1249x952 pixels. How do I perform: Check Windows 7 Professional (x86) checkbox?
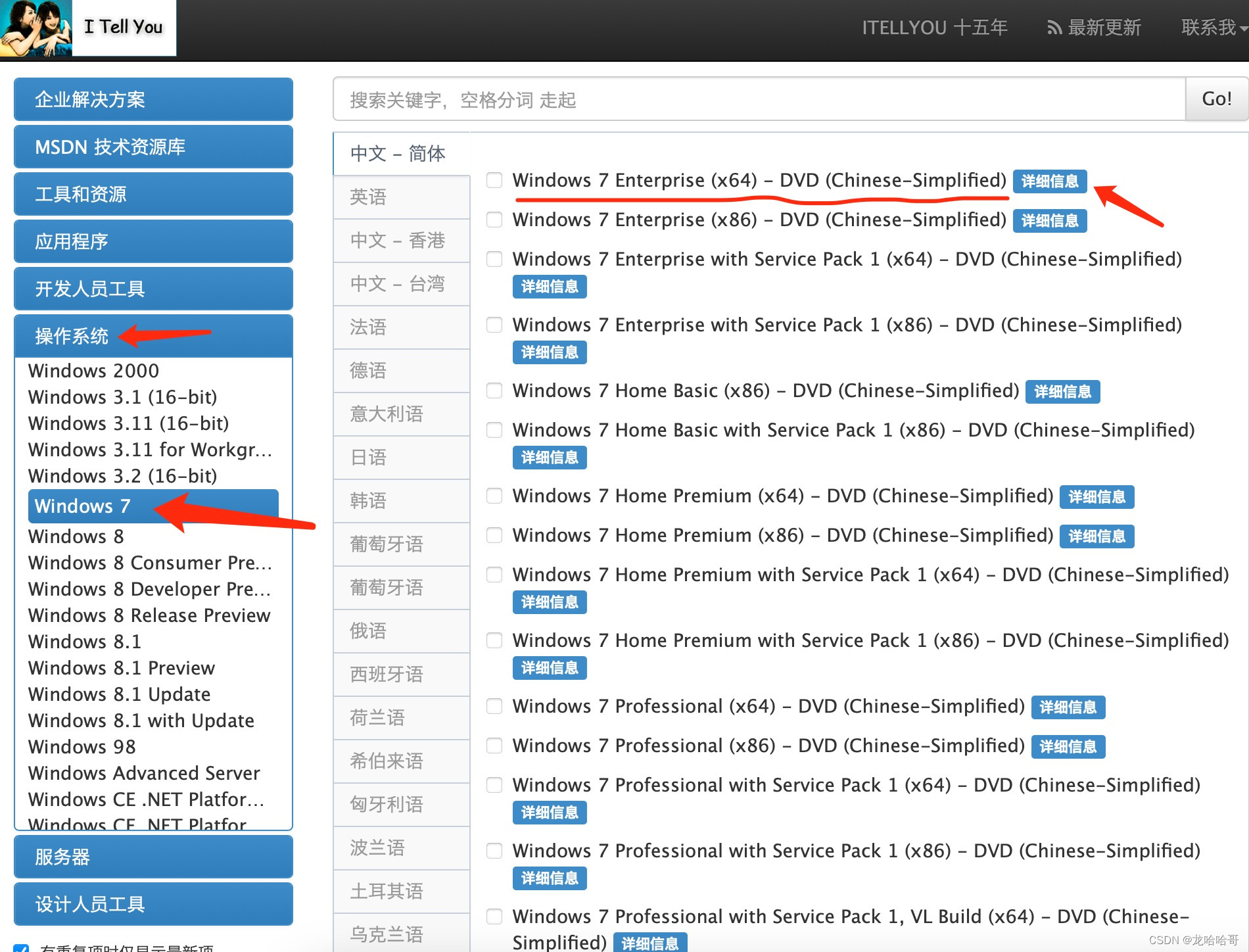tap(494, 746)
